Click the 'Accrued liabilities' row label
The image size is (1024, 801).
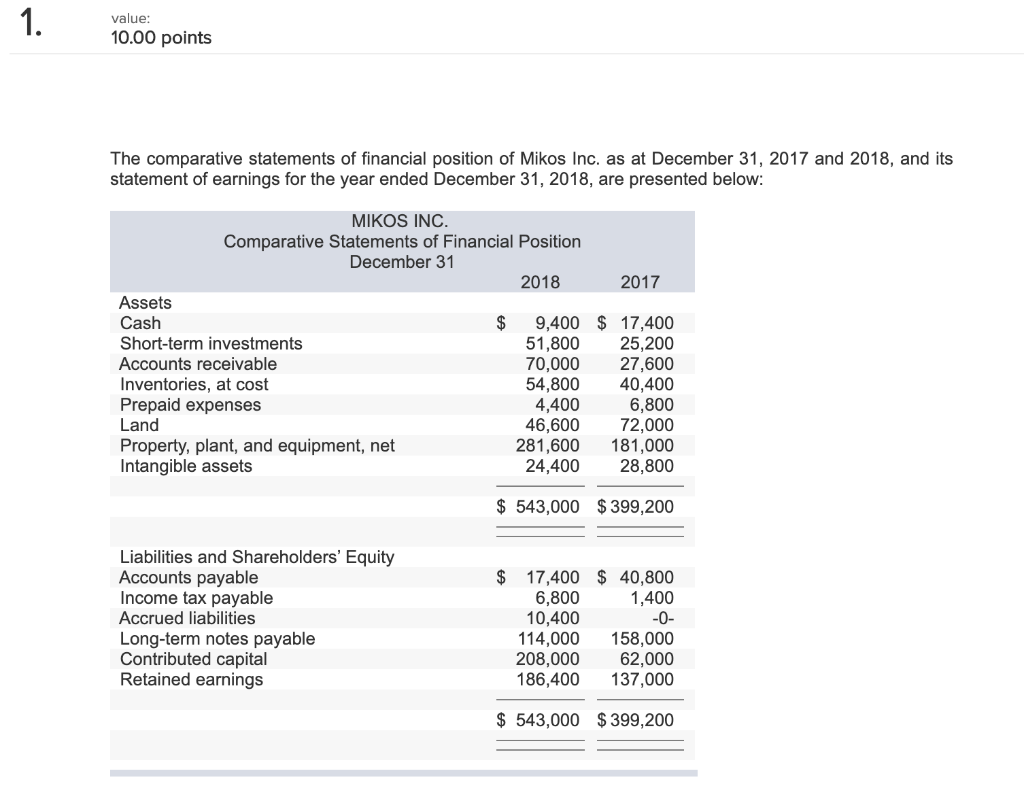click(187, 618)
